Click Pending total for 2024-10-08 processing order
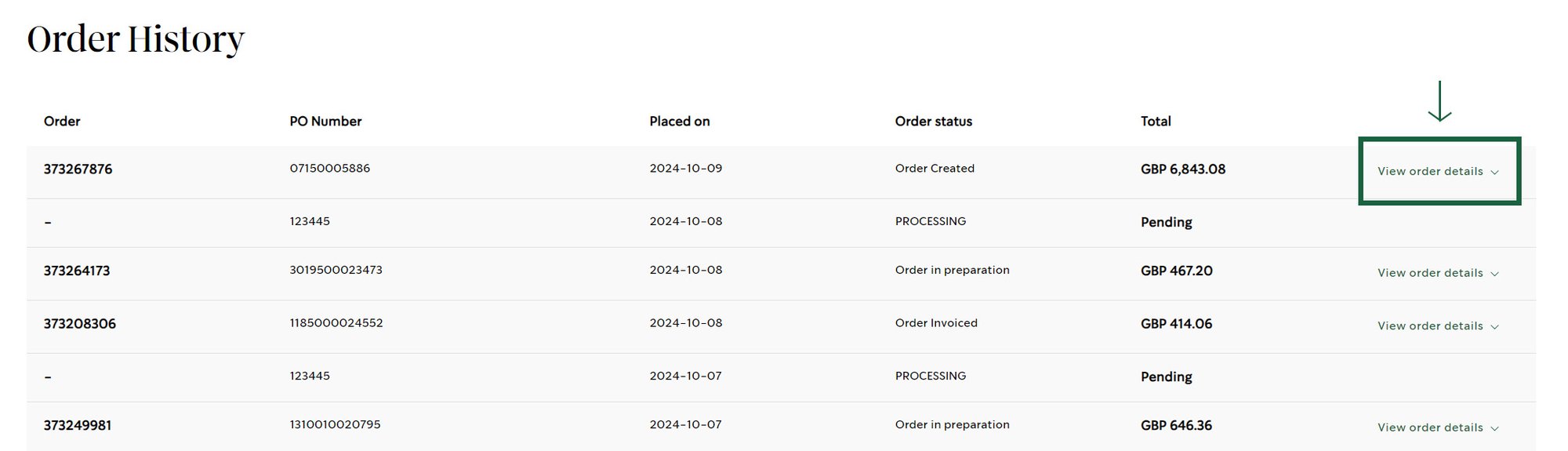 [x=1166, y=222]
